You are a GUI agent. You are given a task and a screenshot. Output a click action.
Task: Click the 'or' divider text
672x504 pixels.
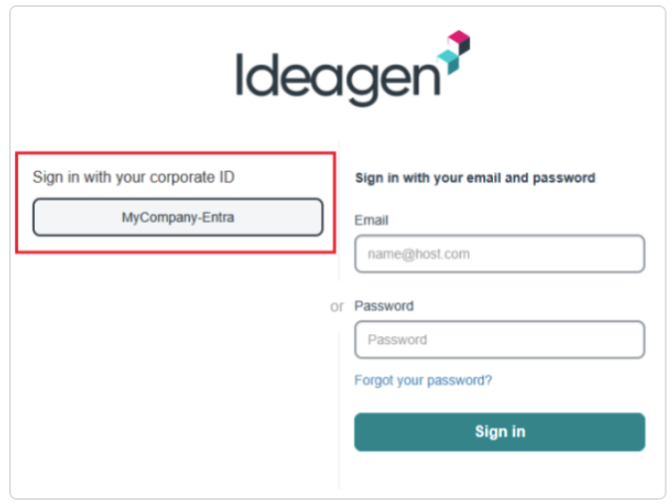pyautogui.click(x=337, y=307)
